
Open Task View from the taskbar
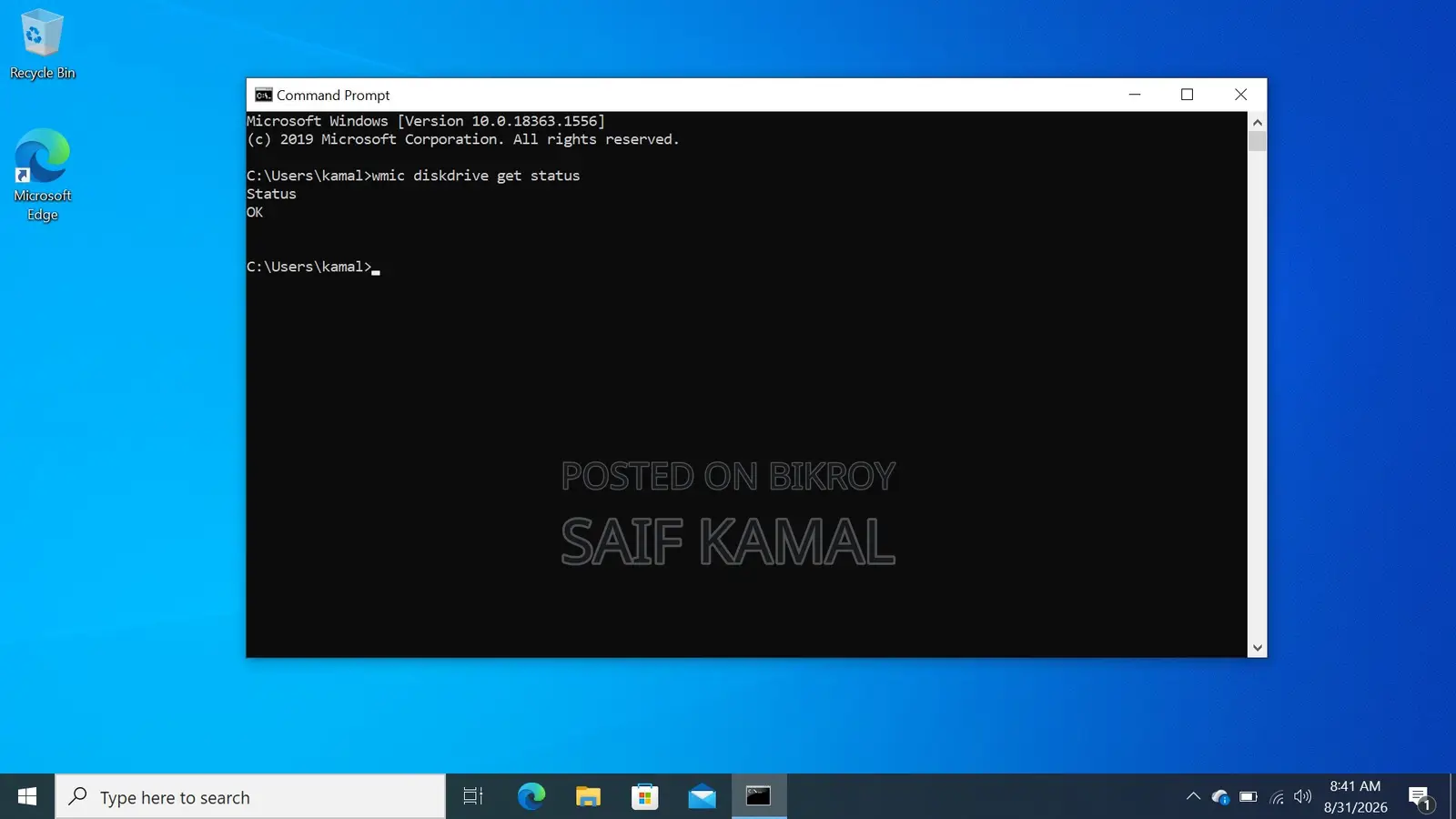473,796
